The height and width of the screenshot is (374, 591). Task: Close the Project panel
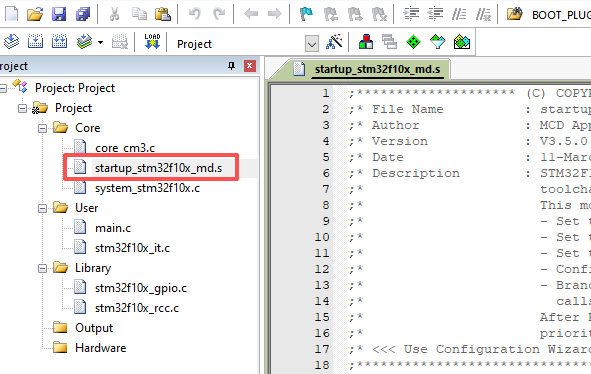coord(250,66)
